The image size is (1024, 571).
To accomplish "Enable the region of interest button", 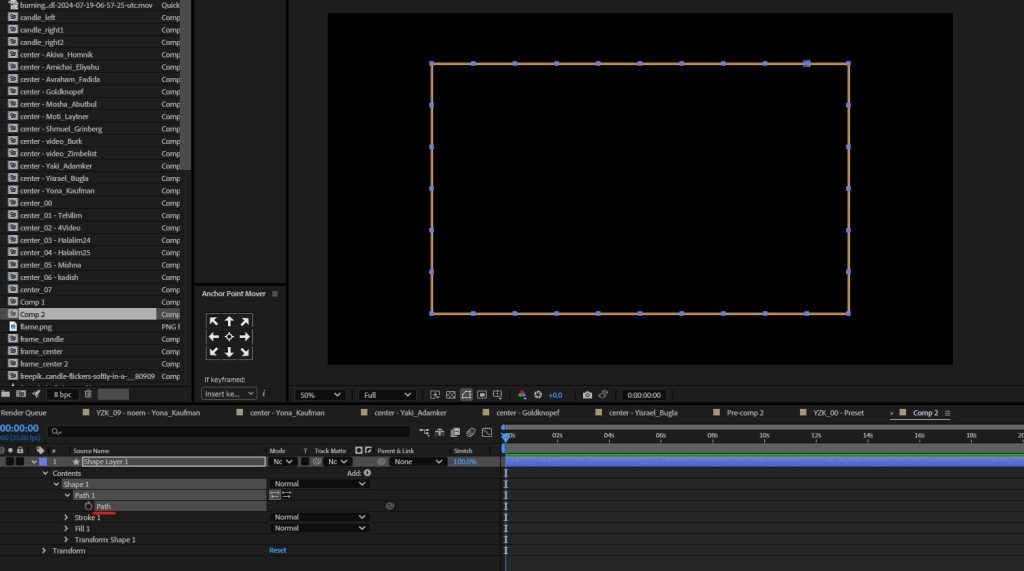I will [482, 395].
